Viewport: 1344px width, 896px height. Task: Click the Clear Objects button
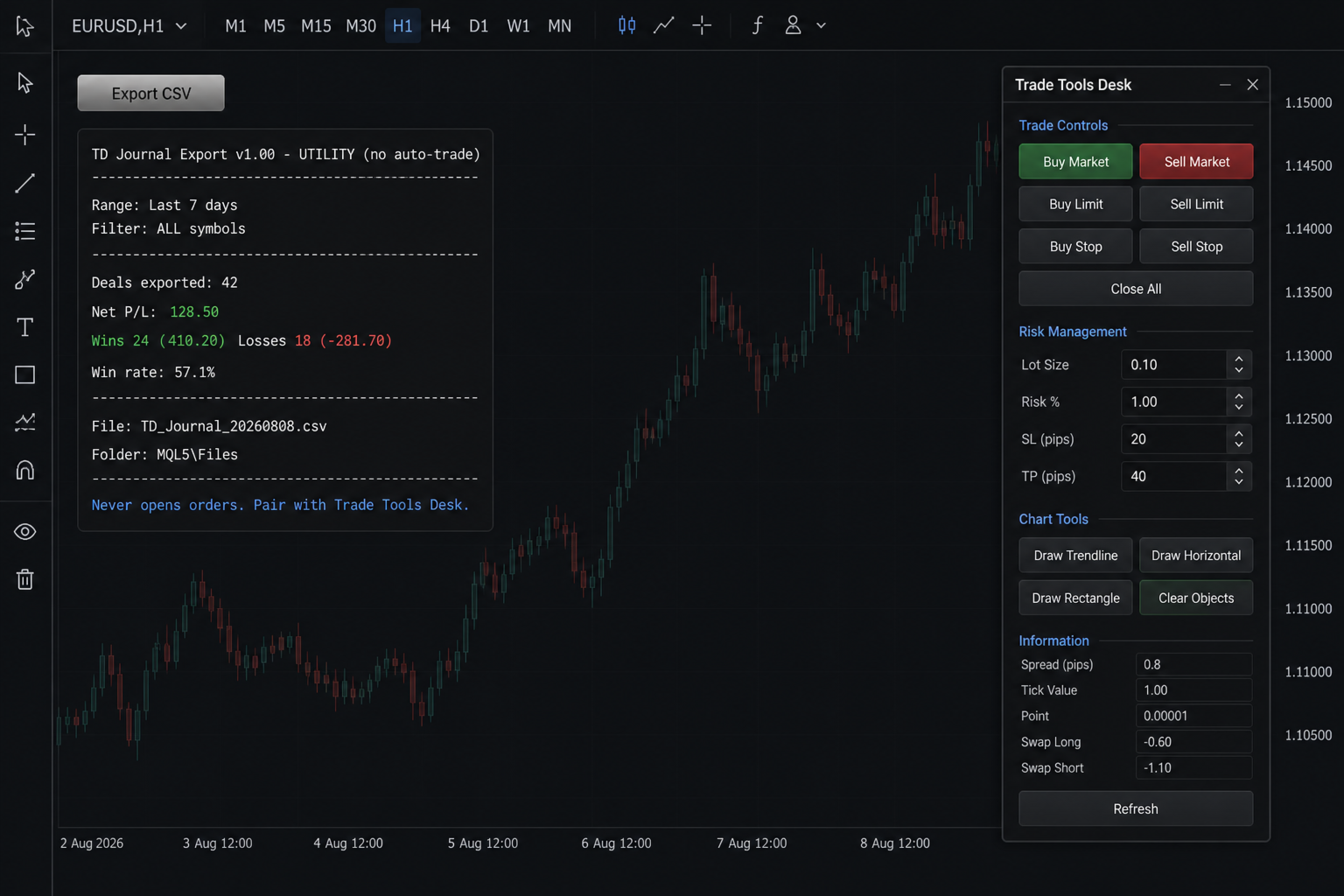coord(1196,598)
